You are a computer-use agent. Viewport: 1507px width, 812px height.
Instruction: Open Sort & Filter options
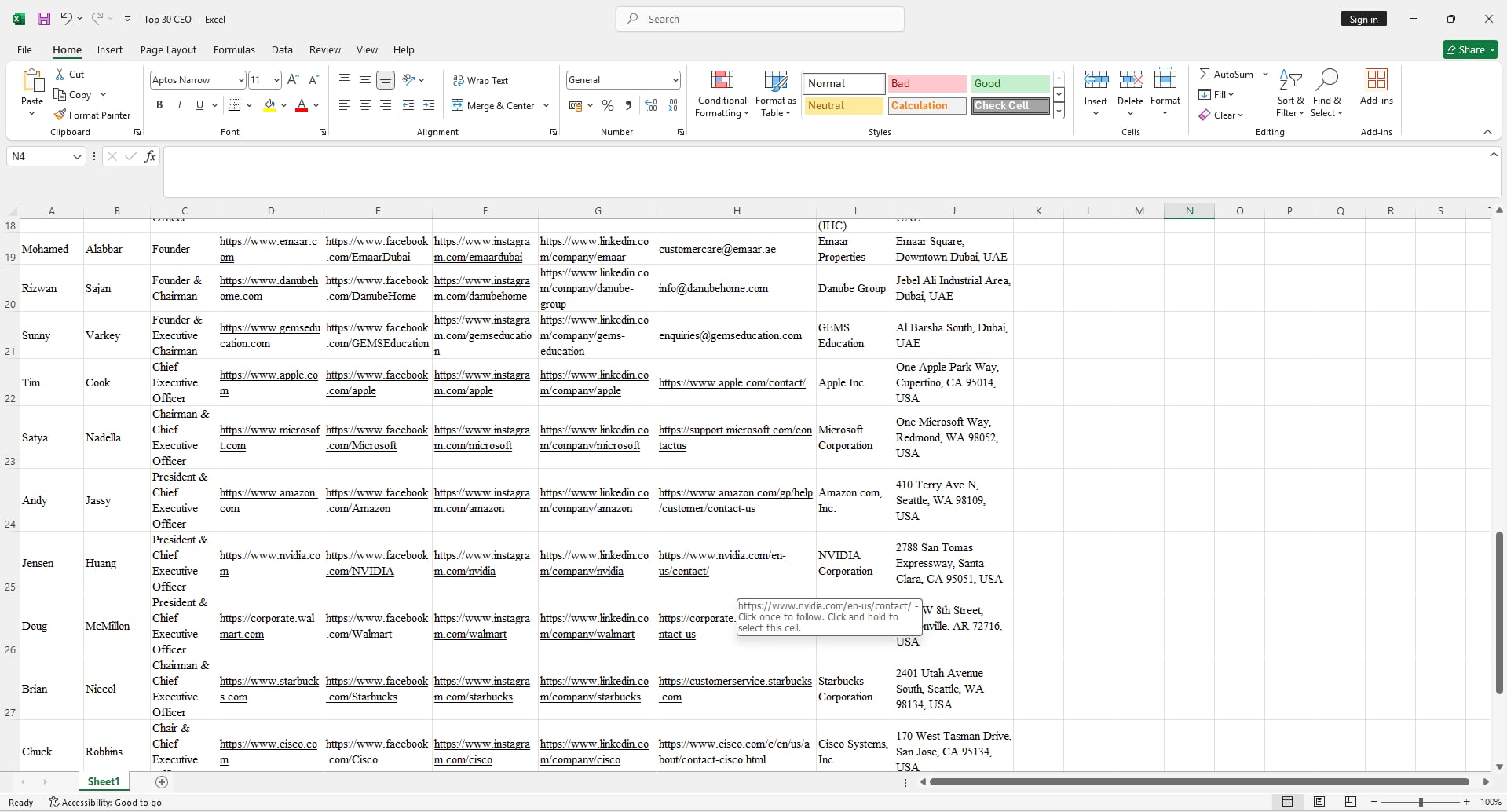(1290, 93)
